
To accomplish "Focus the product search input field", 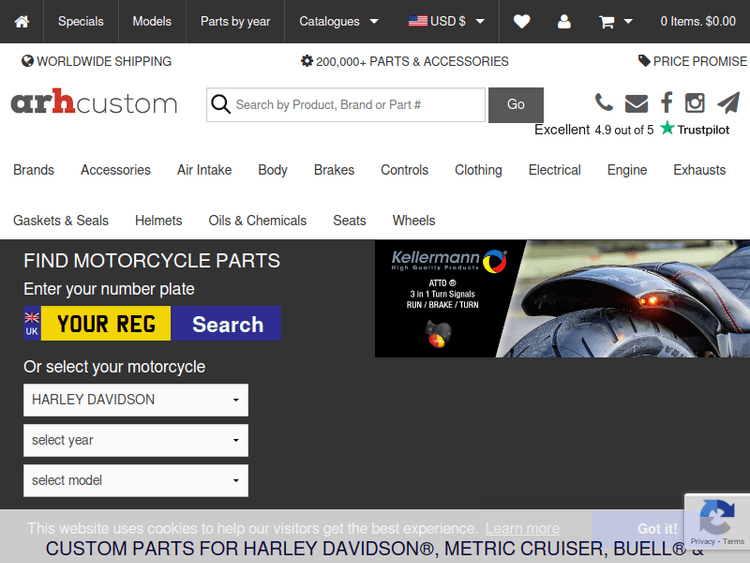I will click(346, 105).
